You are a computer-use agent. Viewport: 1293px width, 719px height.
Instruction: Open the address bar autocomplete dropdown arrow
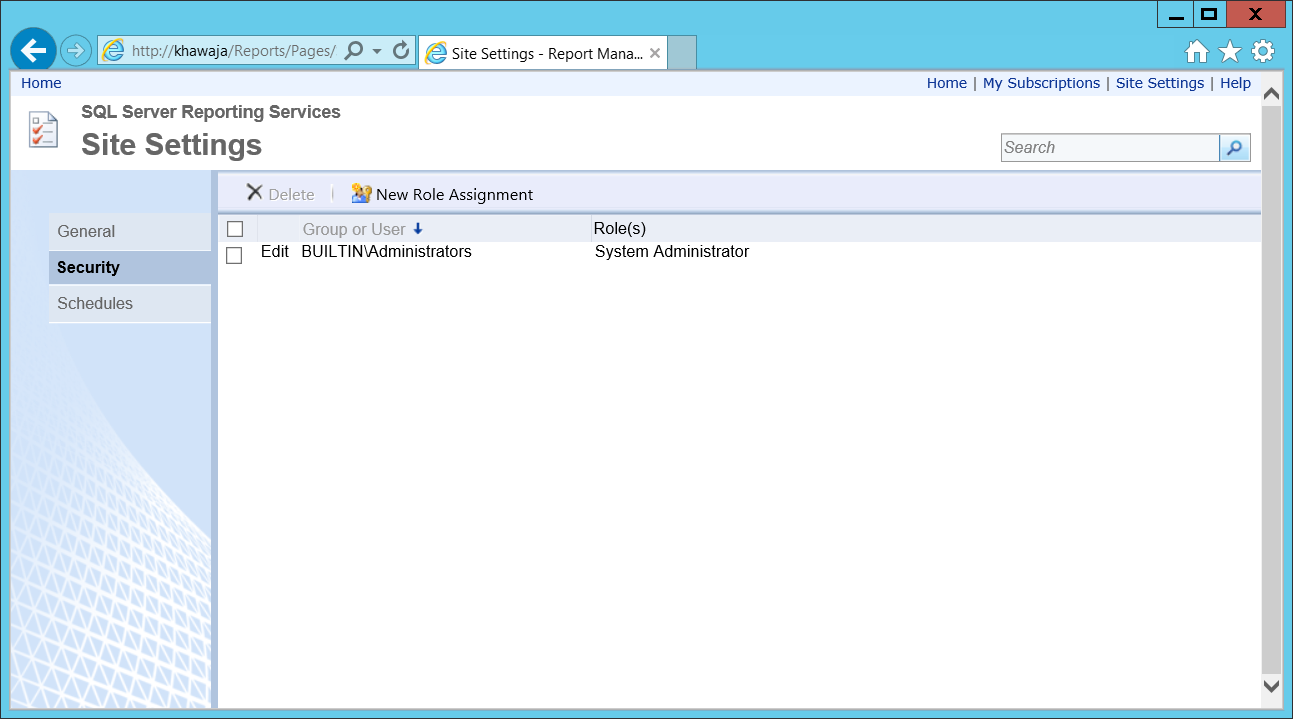[377, 50]
